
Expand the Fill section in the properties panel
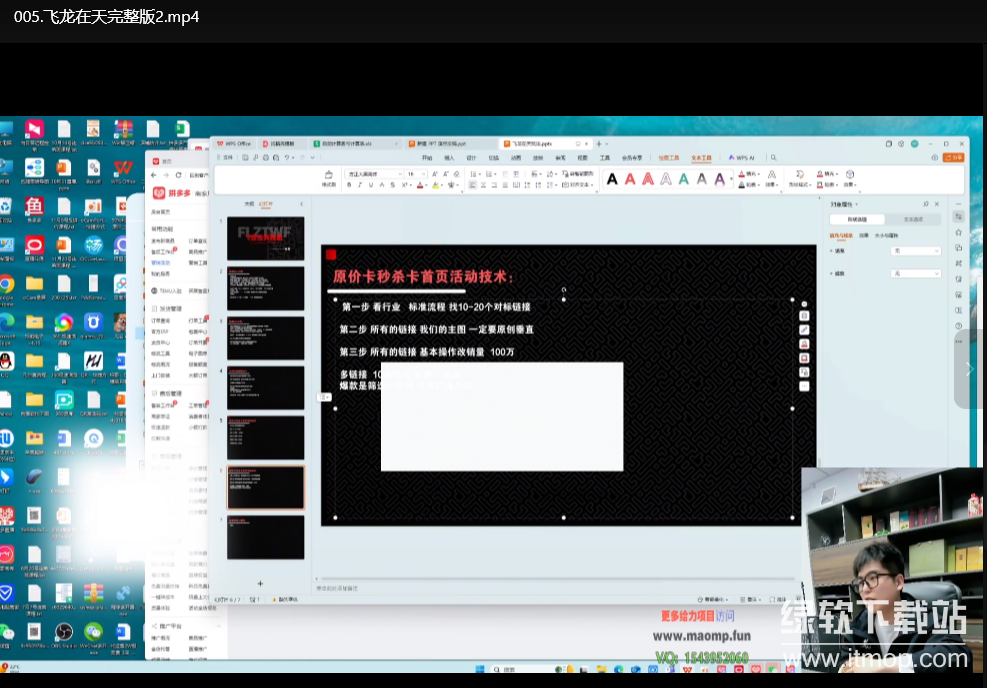[831, 250]
